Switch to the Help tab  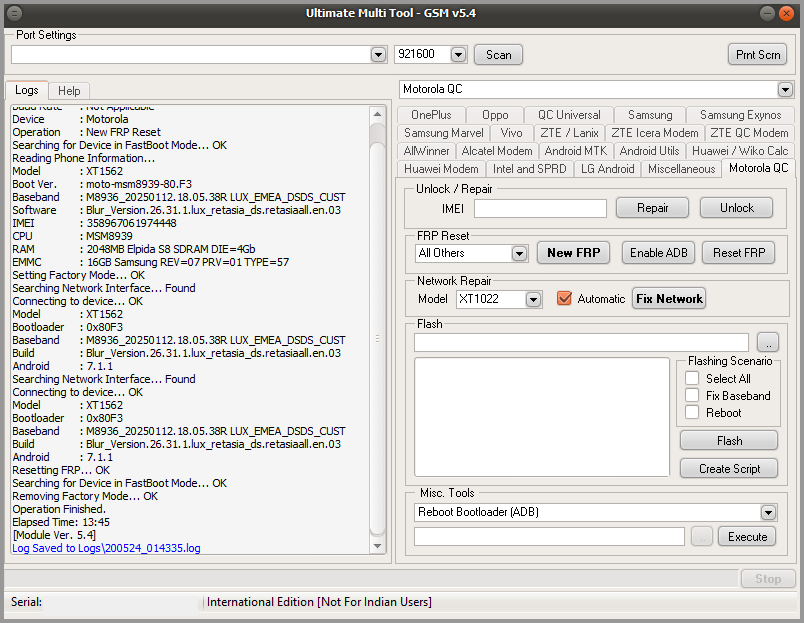(69, 91)
